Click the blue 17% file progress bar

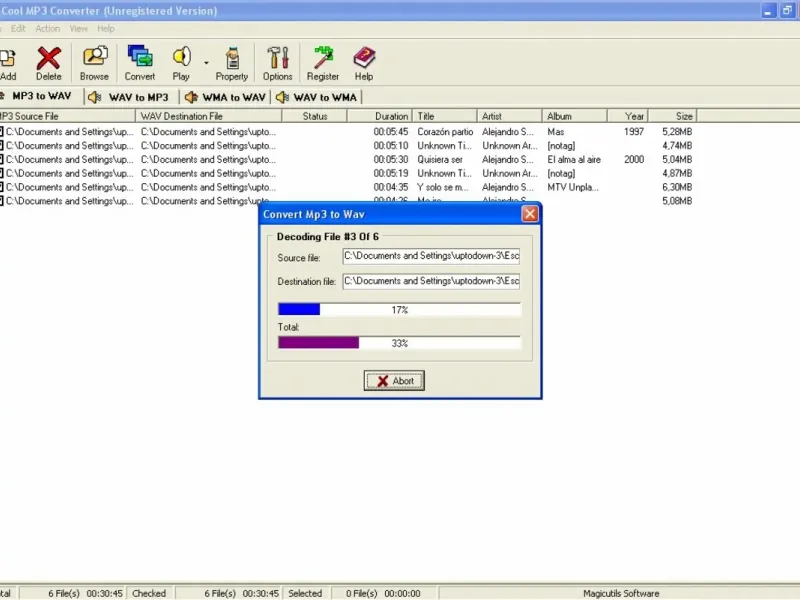click(399, 309)
